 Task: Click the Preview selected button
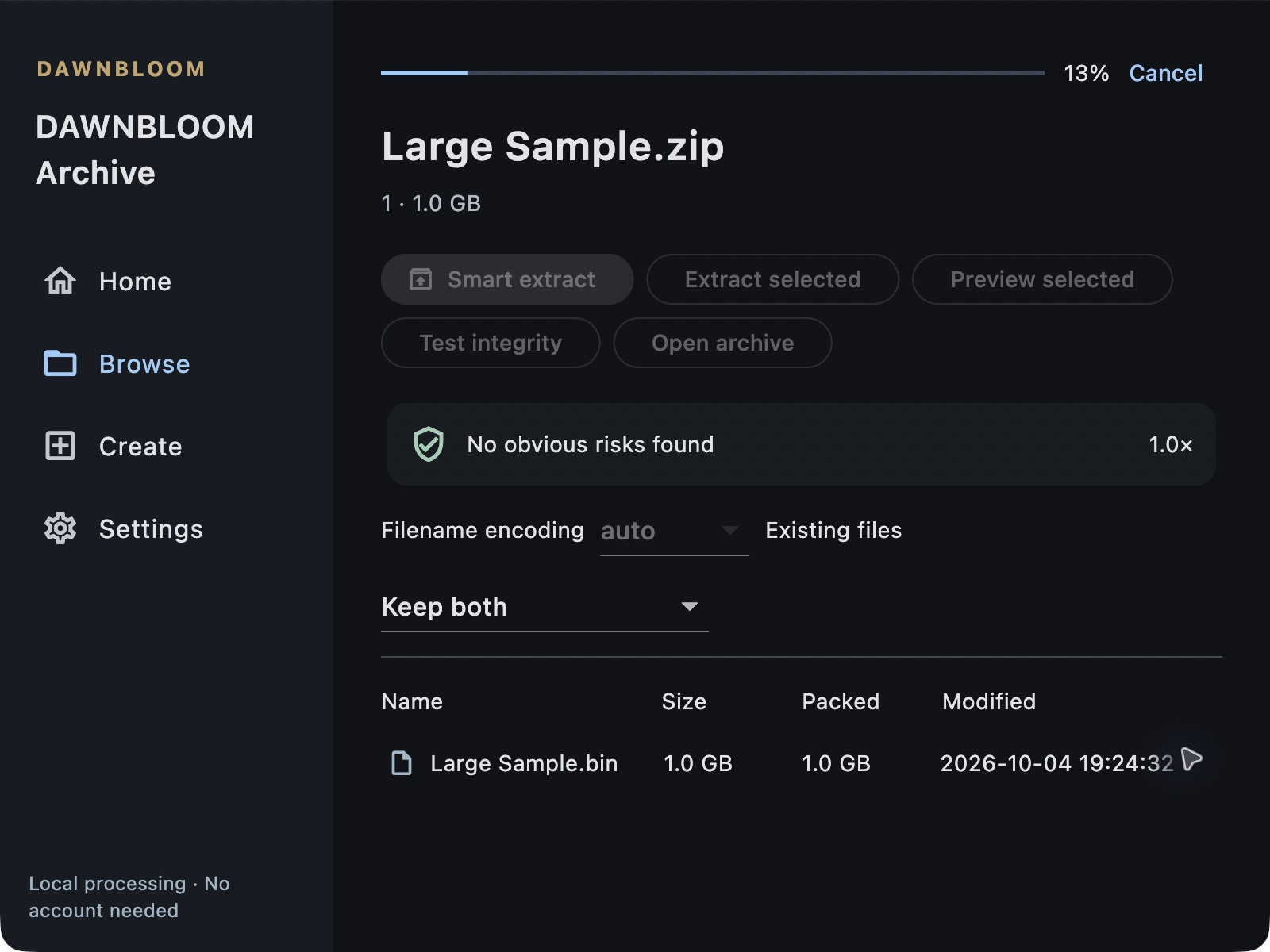pos(1042,279)
